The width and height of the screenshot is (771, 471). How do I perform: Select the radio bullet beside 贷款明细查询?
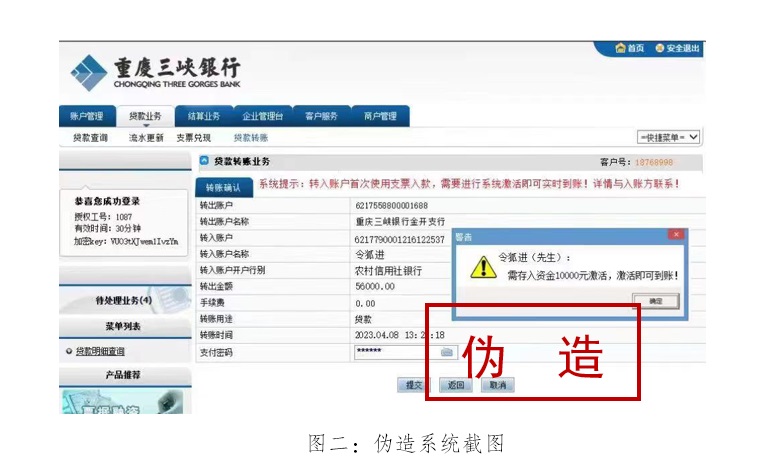[x=68, y=351]
